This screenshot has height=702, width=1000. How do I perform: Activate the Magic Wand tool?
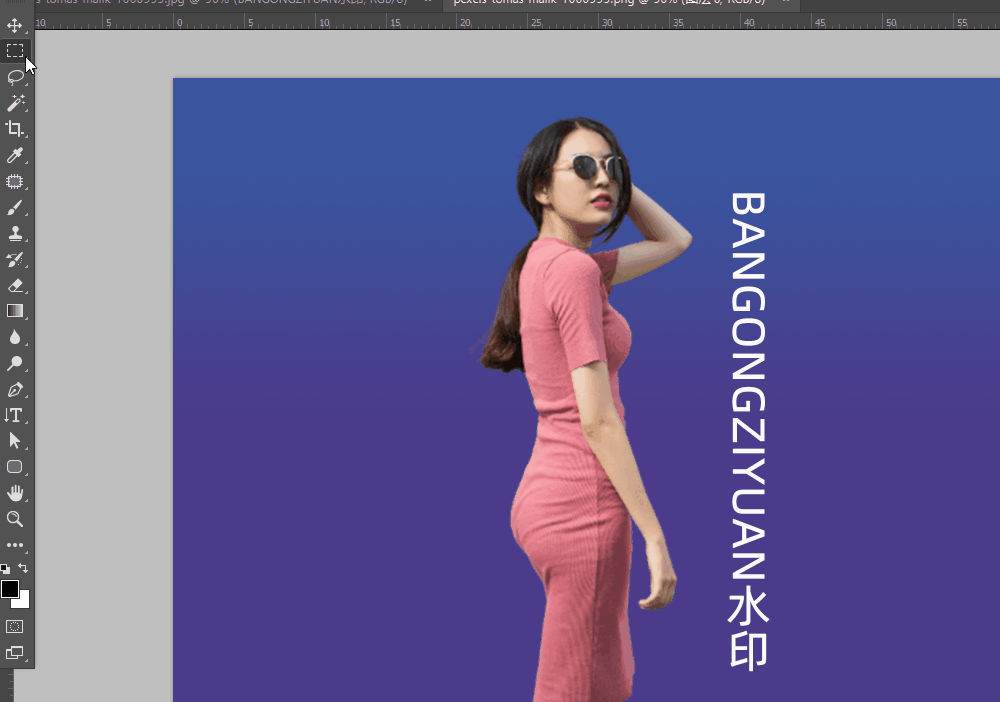[x=15, y=103]
